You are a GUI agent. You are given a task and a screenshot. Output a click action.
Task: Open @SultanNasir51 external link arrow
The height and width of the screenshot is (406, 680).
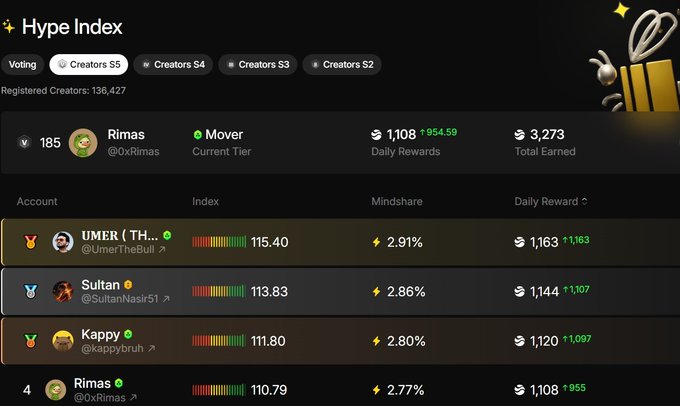166,299
